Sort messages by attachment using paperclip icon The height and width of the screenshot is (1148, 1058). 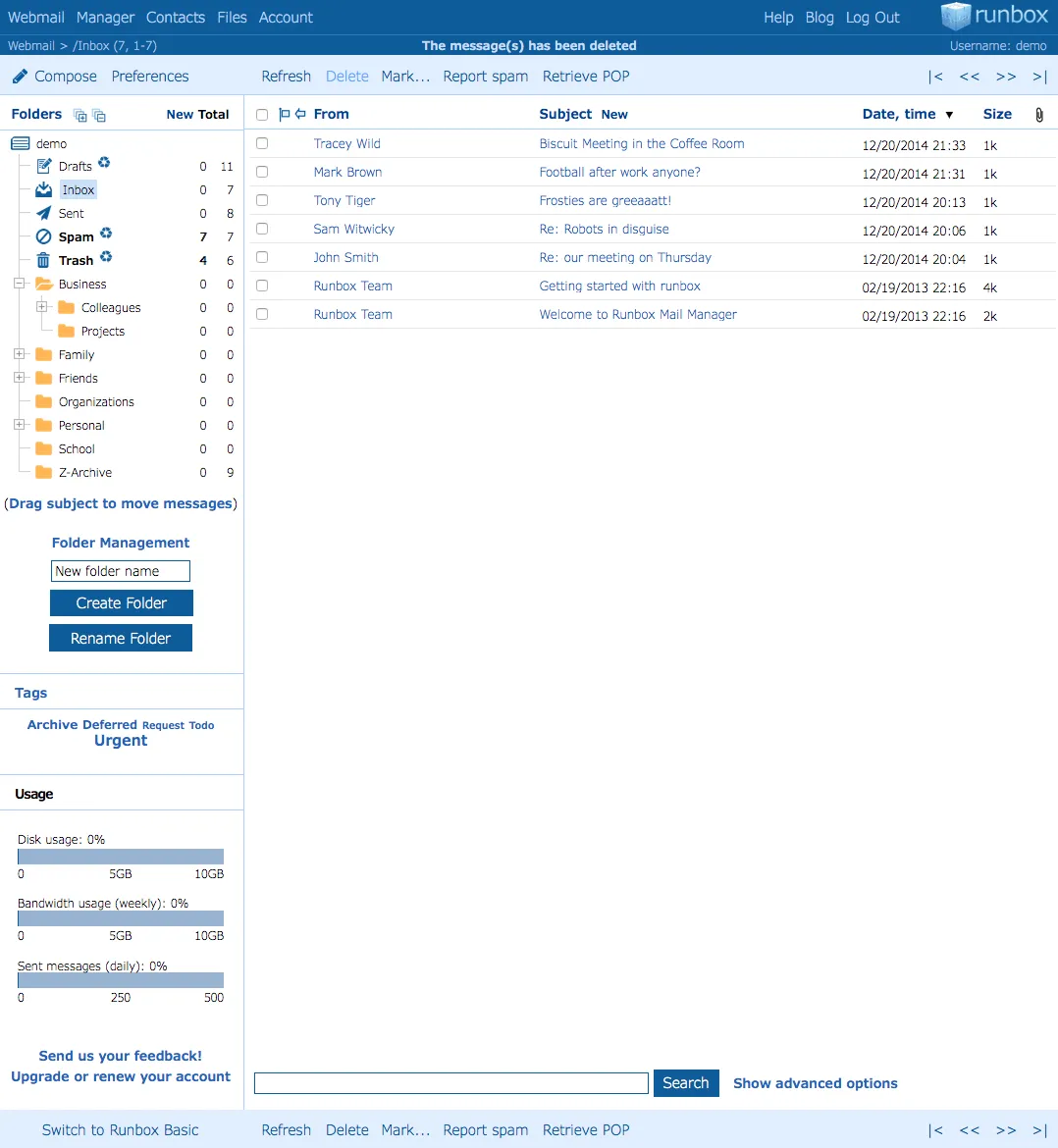point(1039,115)
